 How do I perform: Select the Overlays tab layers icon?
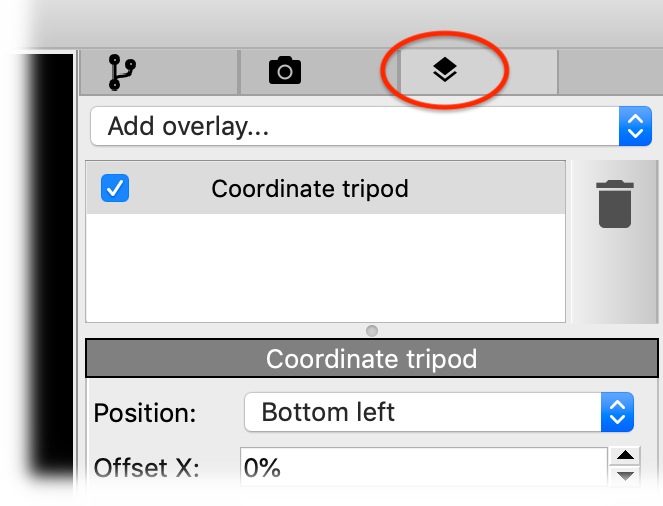444,71
